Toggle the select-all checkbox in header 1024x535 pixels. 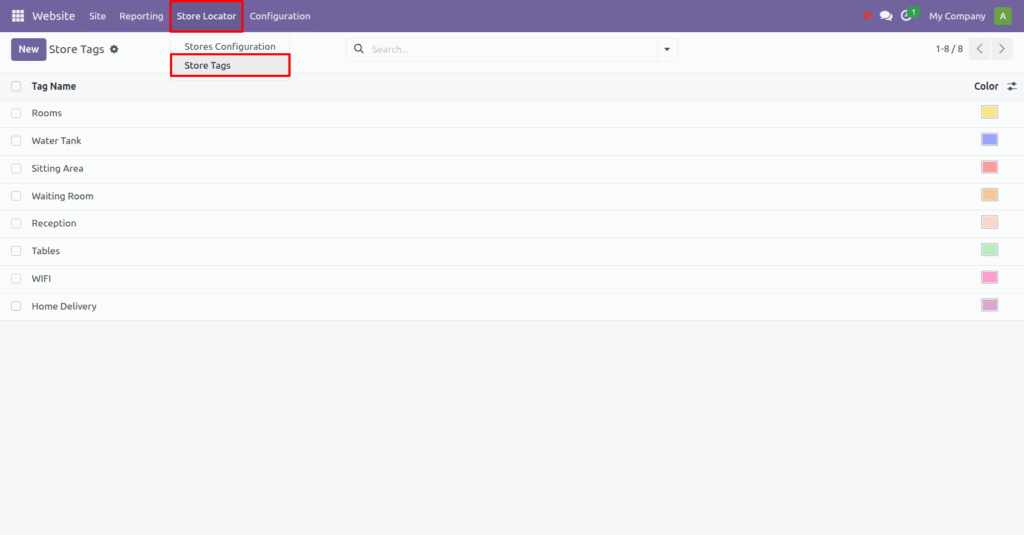[16, 86]
